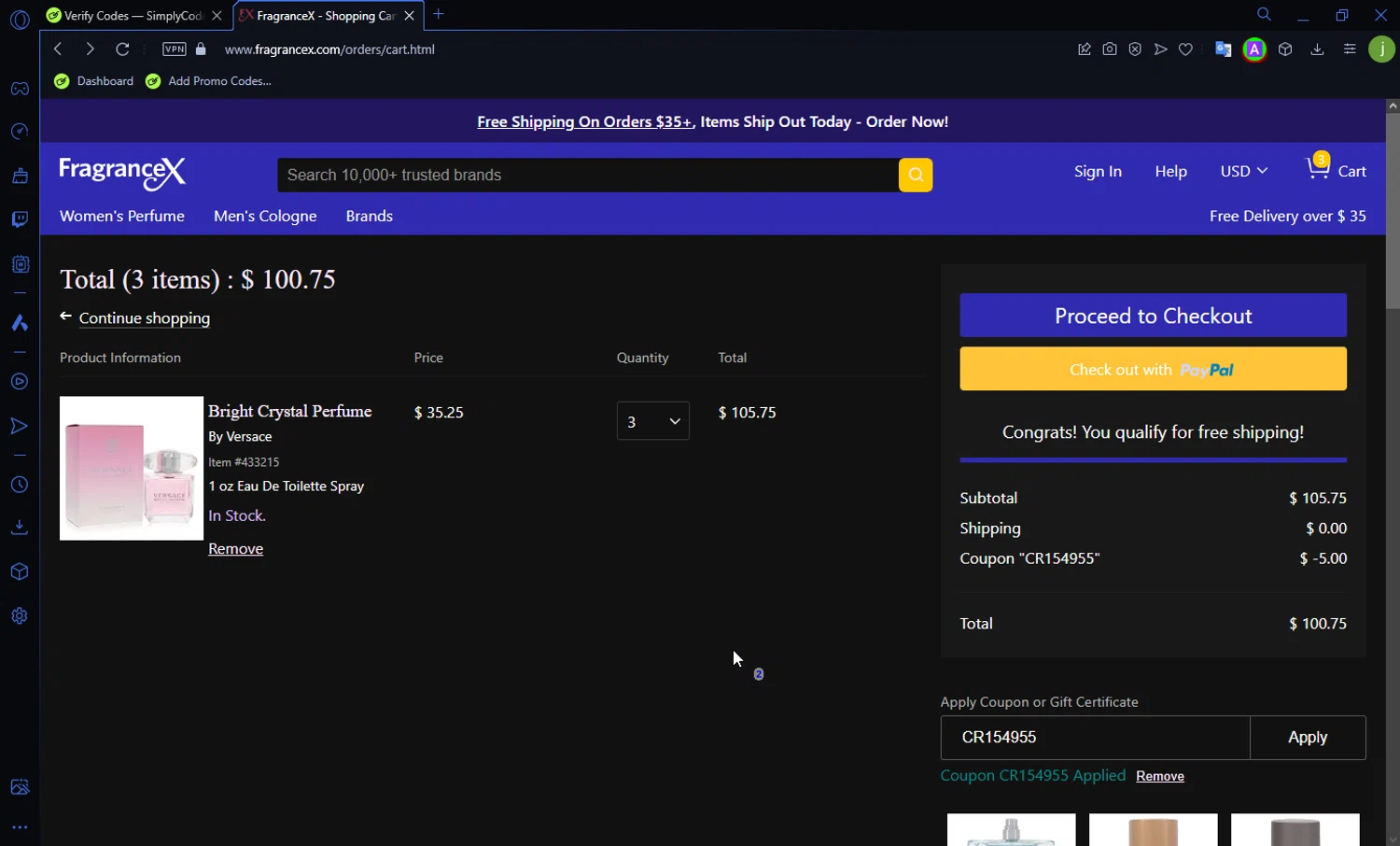This screenshot has width=1400, height=846.
Task: Click the Proceed to Checkout button
Action: point(1153,316)
